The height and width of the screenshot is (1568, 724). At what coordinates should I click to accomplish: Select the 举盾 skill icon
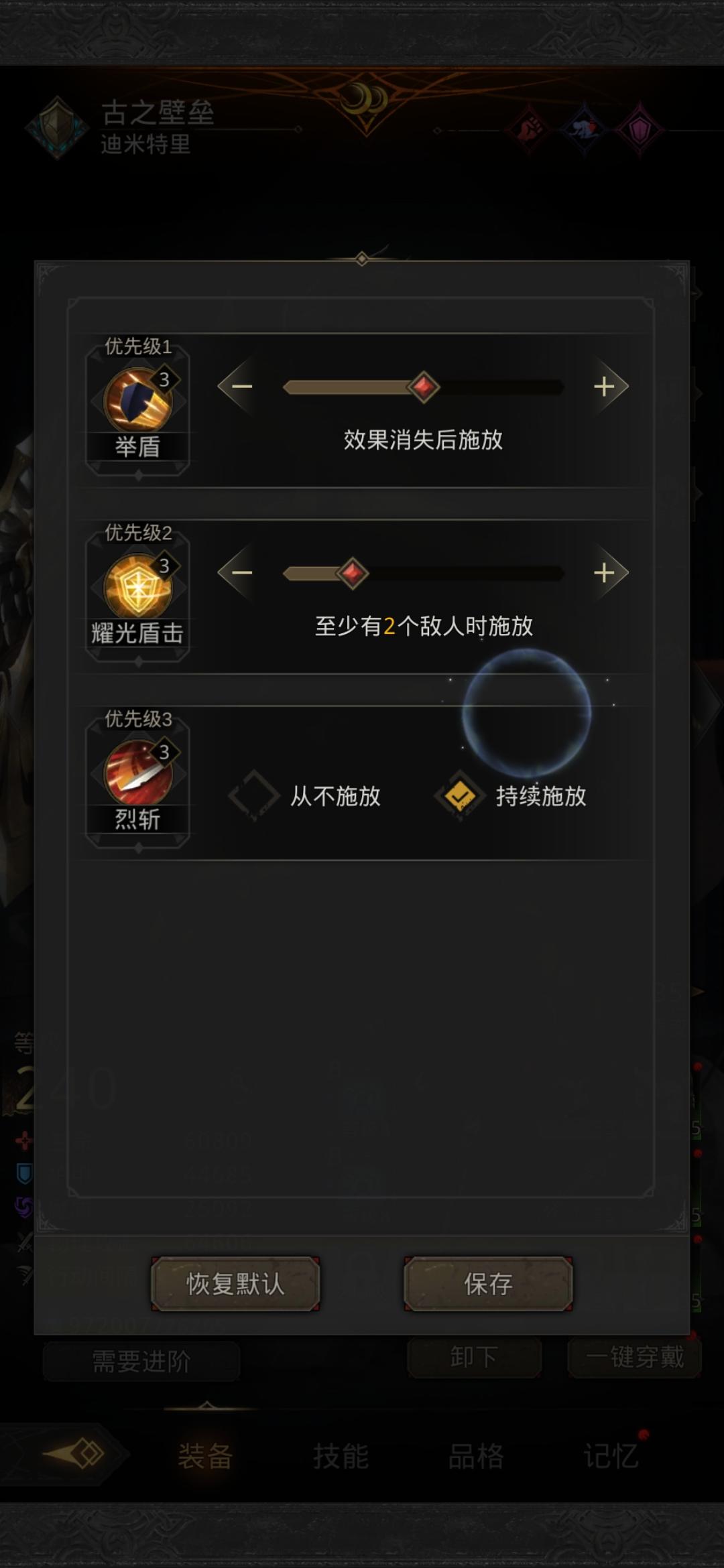(138, 399)
